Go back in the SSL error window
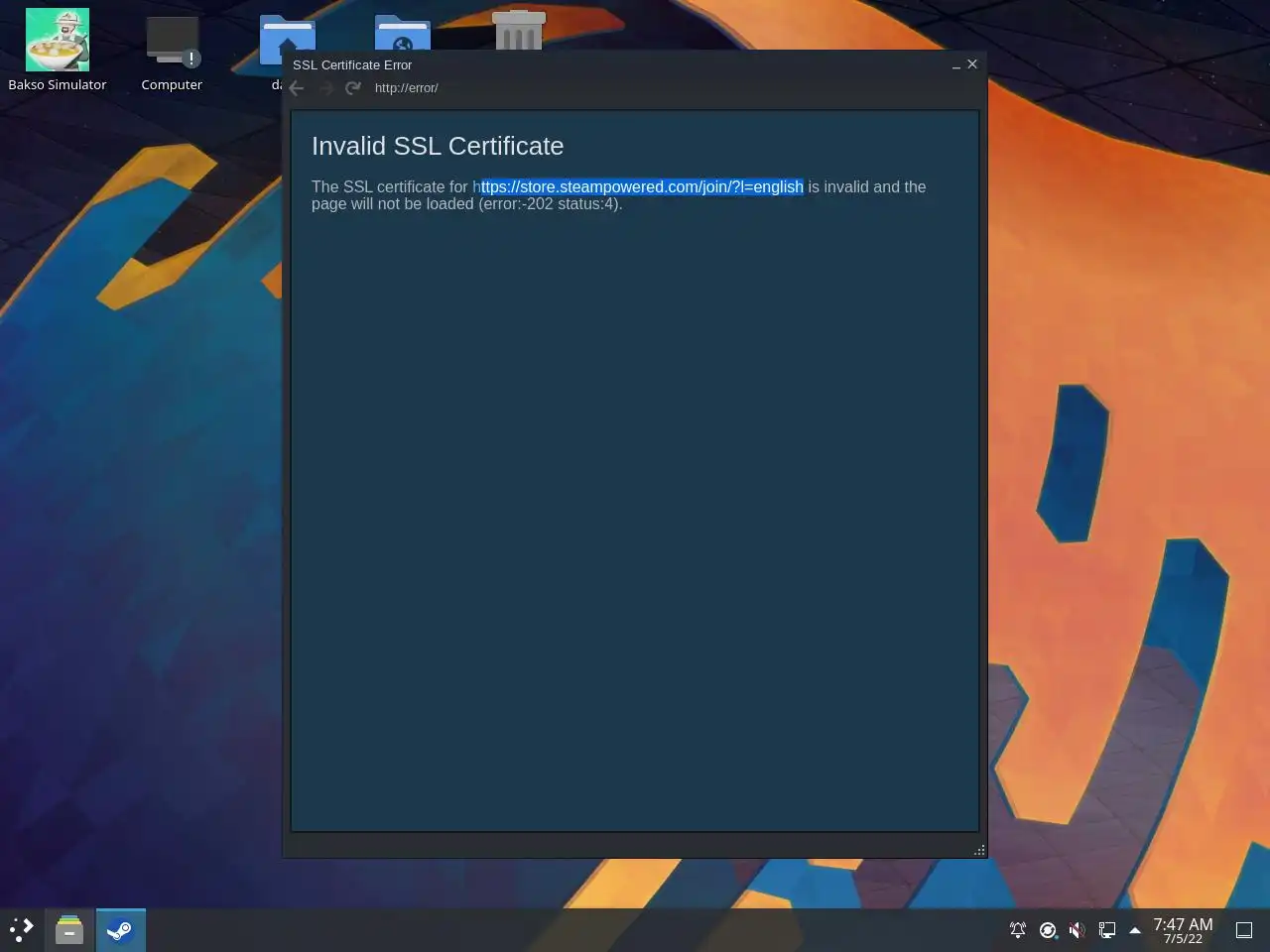1270x952 pixels. (x=297, y=88)
